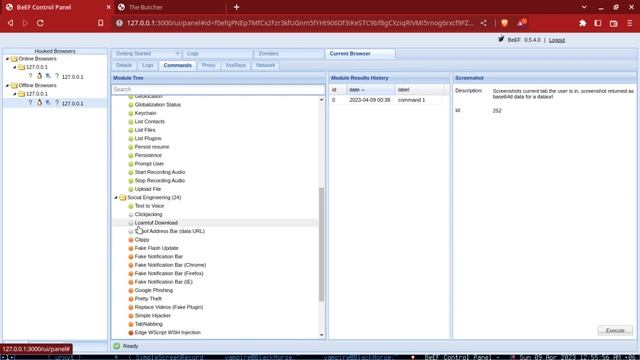
Task: Reload the page with the refresh icon
Action: point(40,23)
